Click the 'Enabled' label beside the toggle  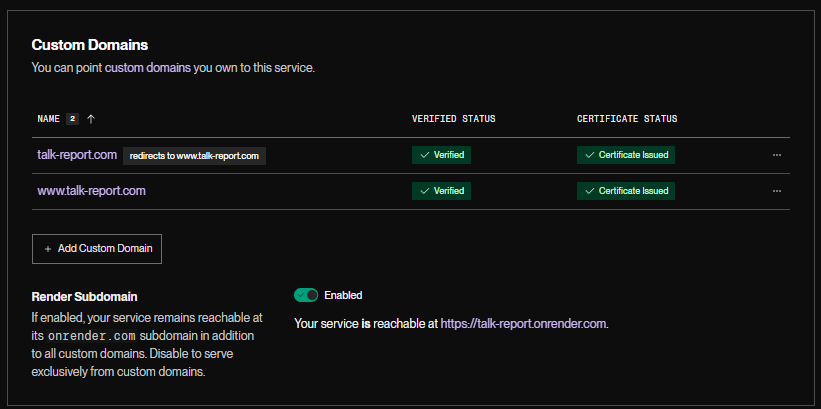(343, 295)
